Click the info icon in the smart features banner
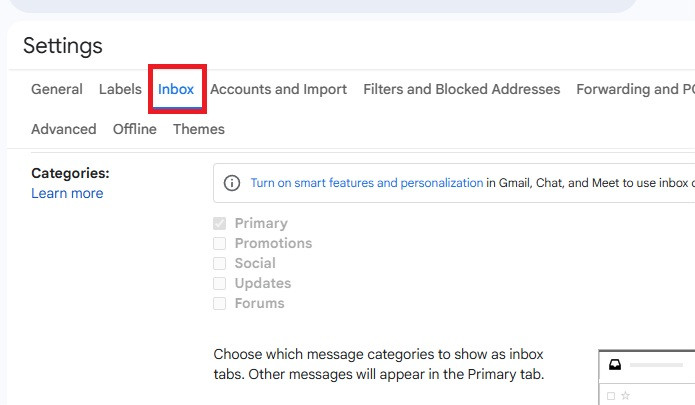The image size is (695, 405). [232, 183]
